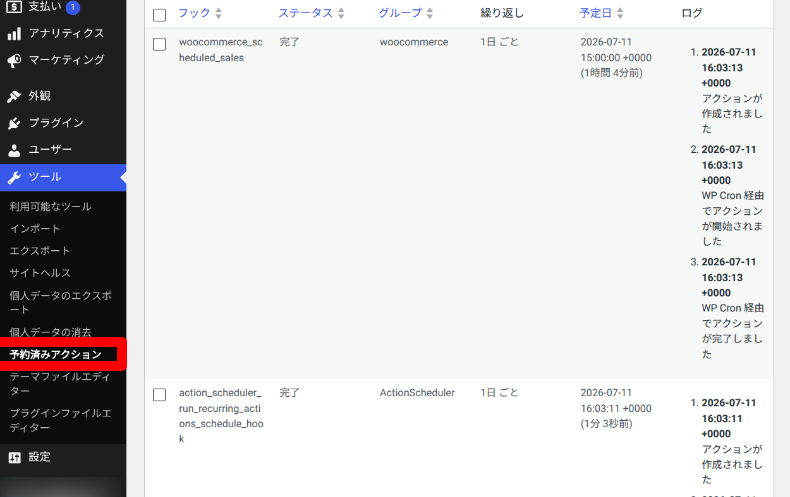Click the 繰り返し column header
This screenshot has width=790, height=497.
[502, 13]
